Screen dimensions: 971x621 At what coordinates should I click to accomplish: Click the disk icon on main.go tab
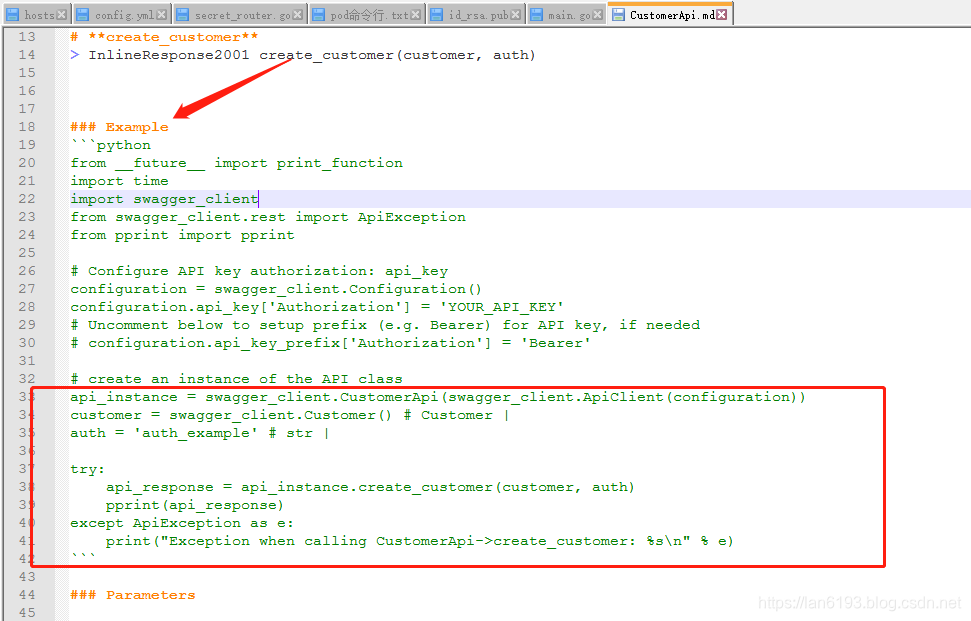(x=536, y=15)
